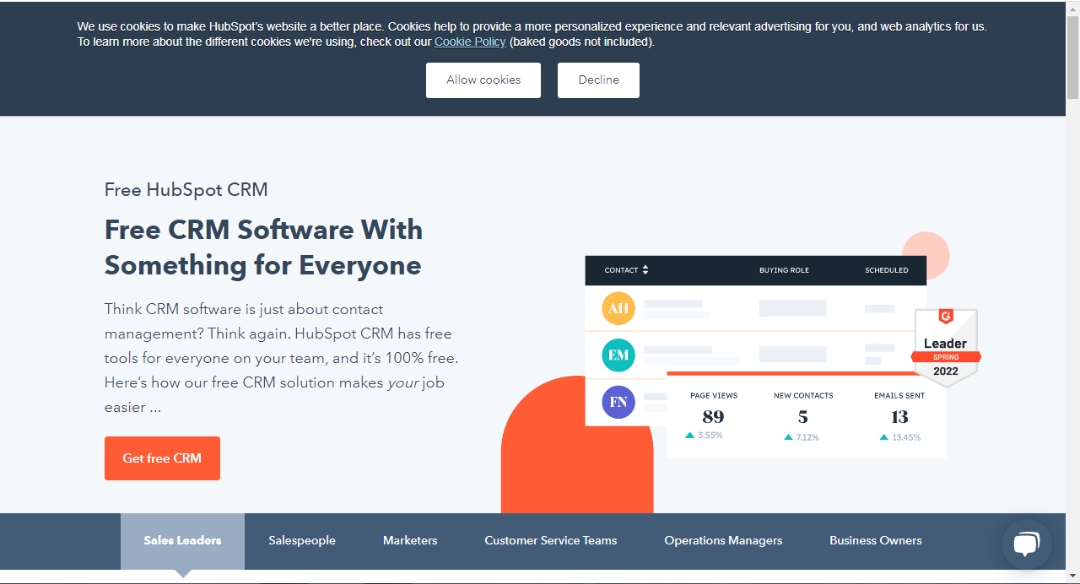
Task: Click the Get free CRM button
Action: (162, 458)
